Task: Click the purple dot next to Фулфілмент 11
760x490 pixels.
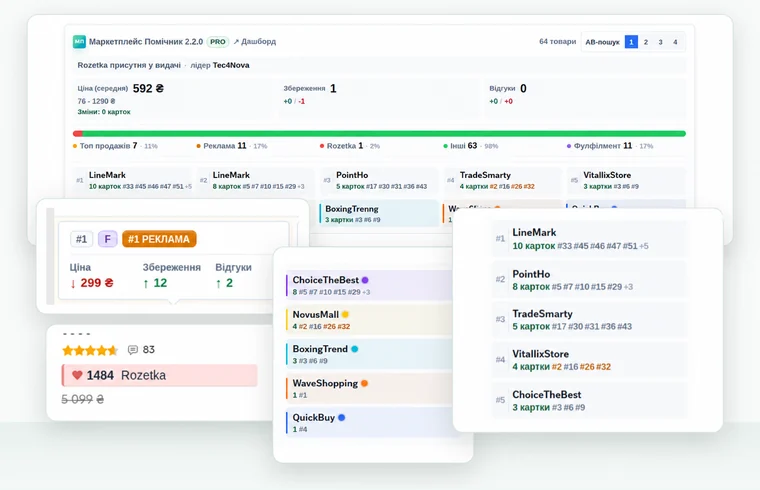Action: [x=569, y=146]
